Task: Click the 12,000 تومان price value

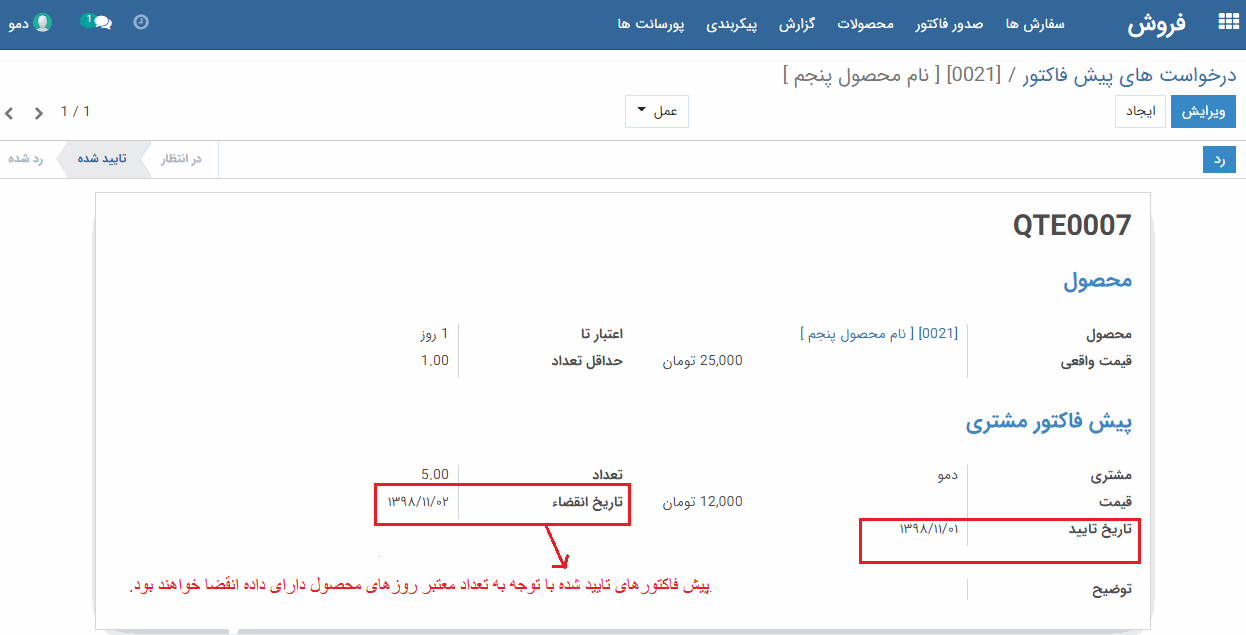Action: point(703,502)
